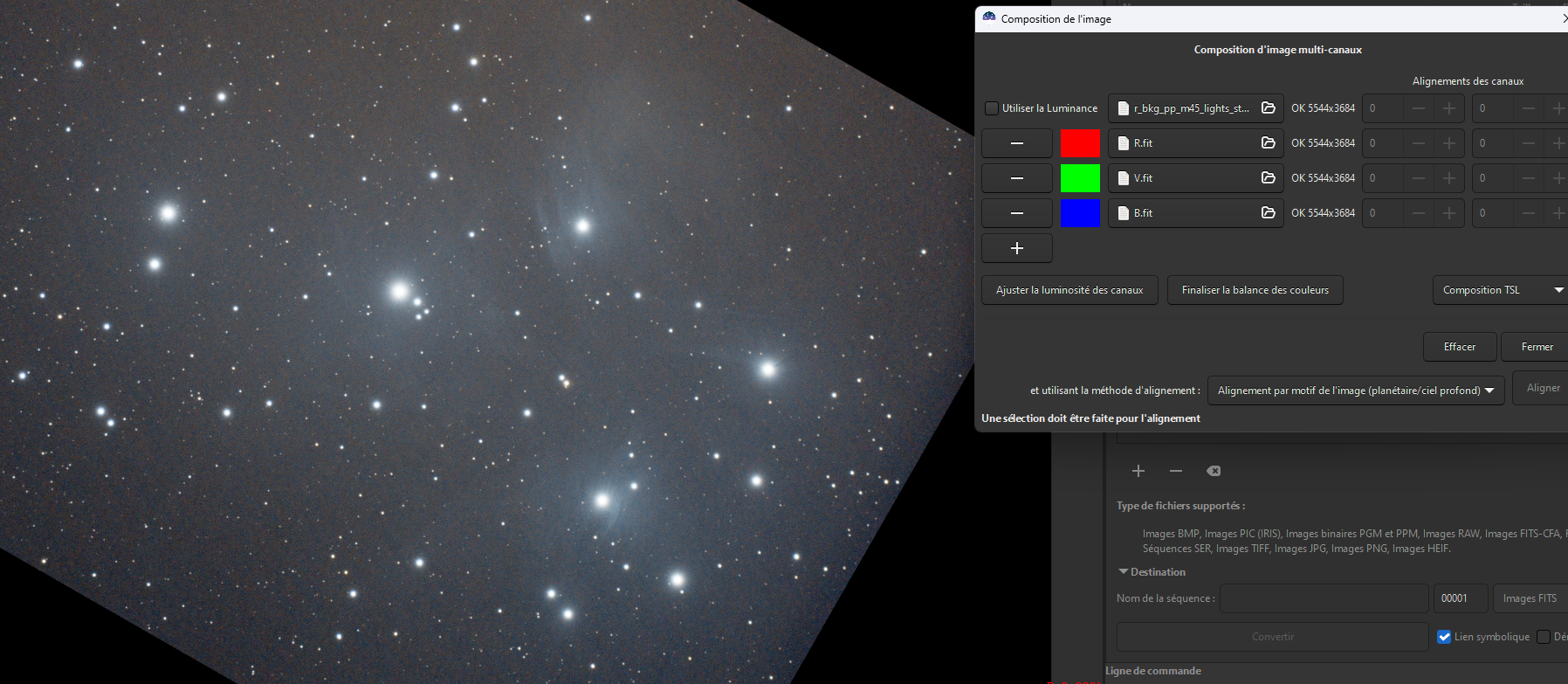Click 'OK 5544x3684' status on B.fit row

(1323, 213)
